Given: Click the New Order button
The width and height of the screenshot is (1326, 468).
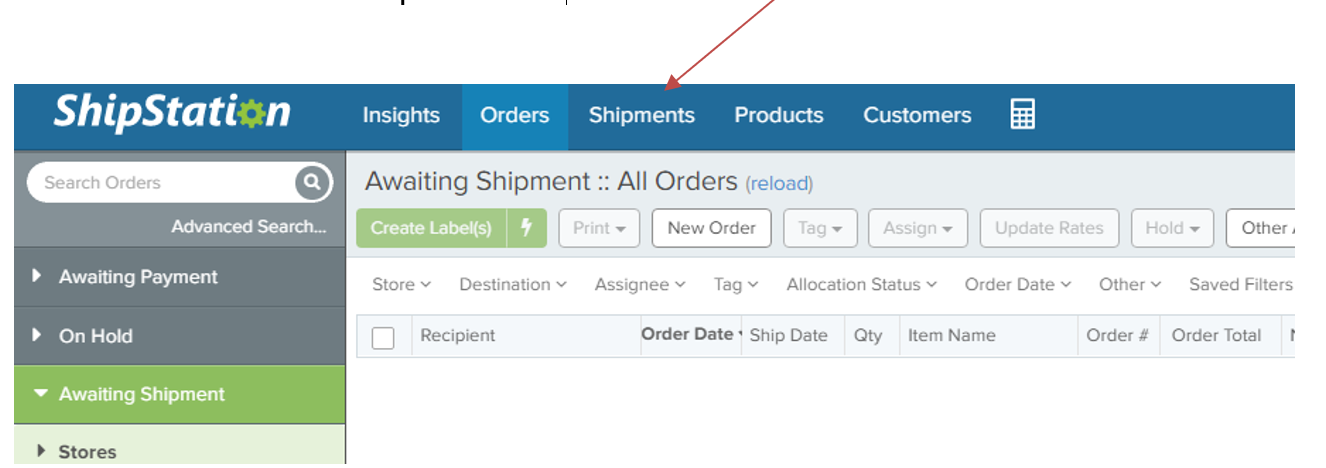Looking at the screenshot, I should (711, 228).
